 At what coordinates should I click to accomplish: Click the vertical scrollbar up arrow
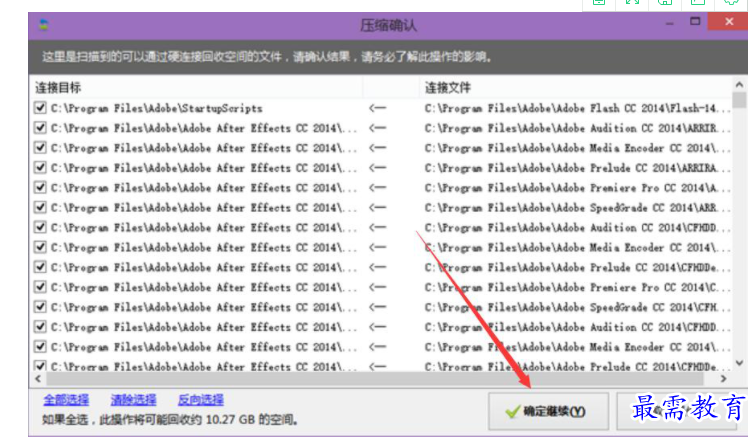pos(739,85)
